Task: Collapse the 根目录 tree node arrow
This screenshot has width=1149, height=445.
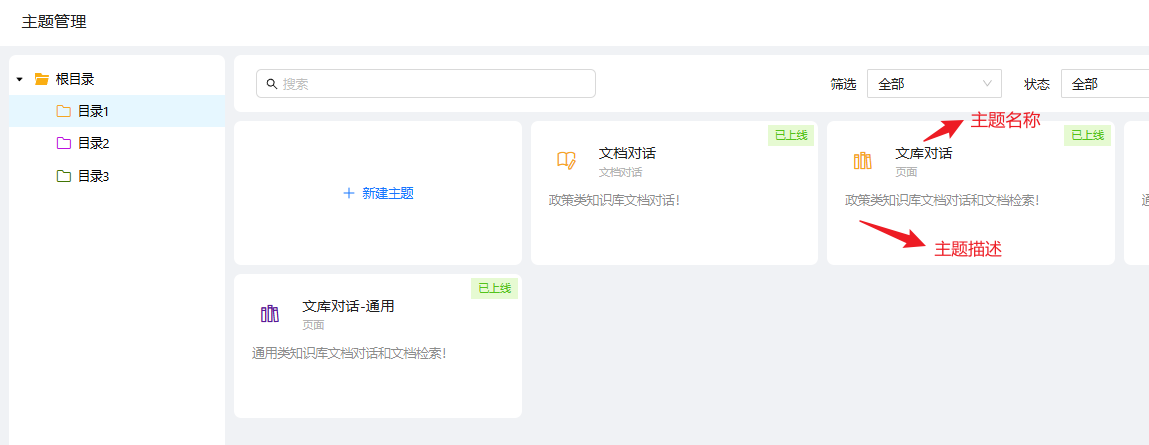Action: click(x=19, y=79)
